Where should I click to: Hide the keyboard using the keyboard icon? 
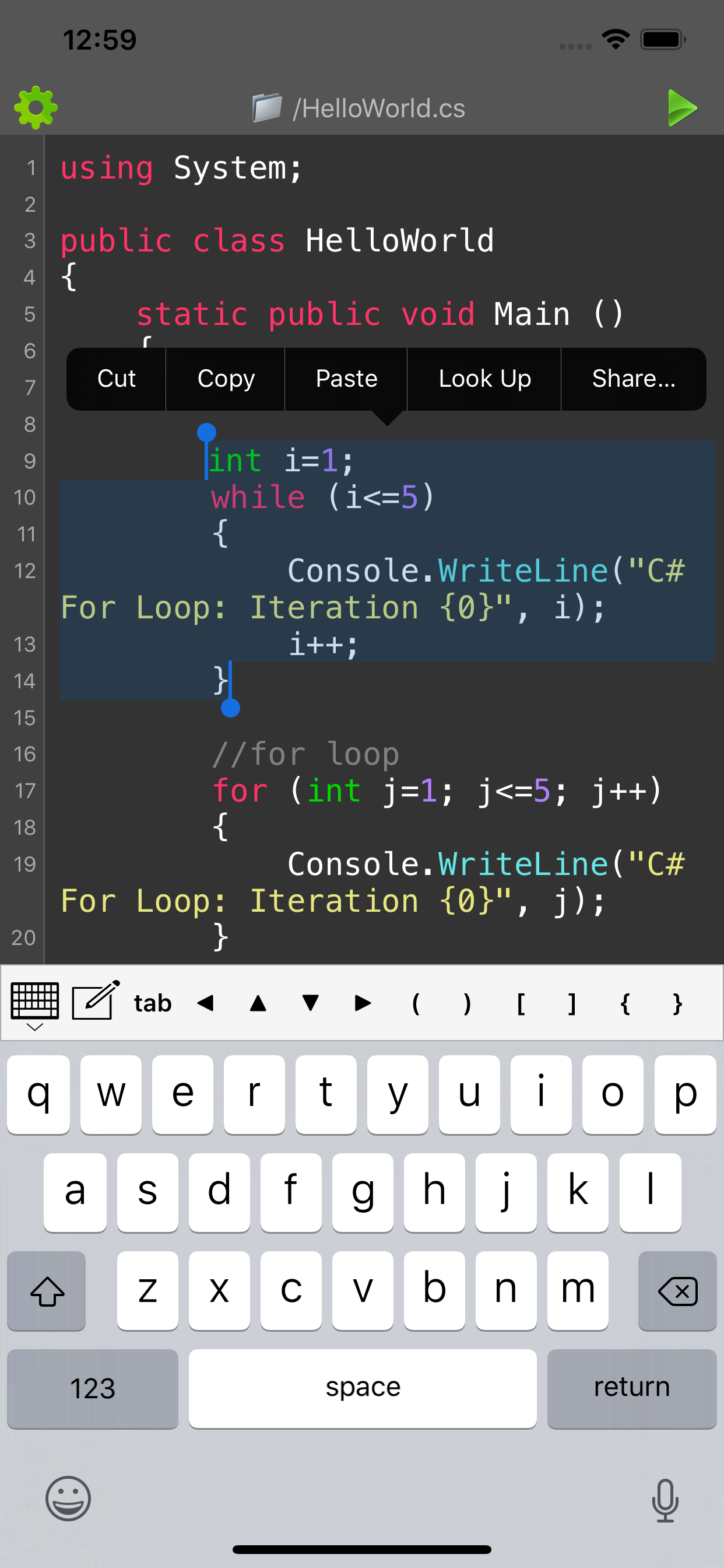34,1005
